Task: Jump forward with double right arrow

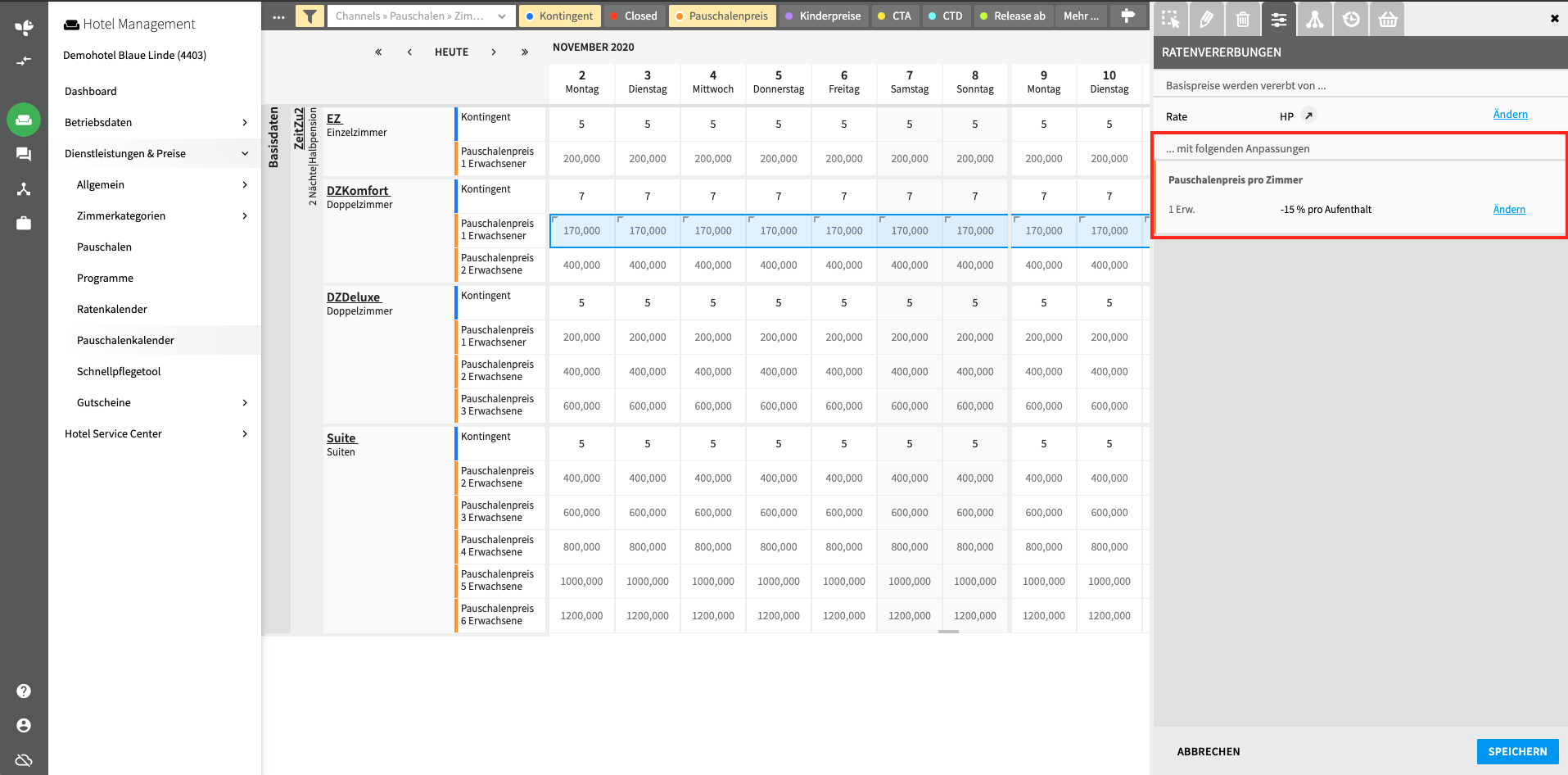Action: (x=525, y=52)
